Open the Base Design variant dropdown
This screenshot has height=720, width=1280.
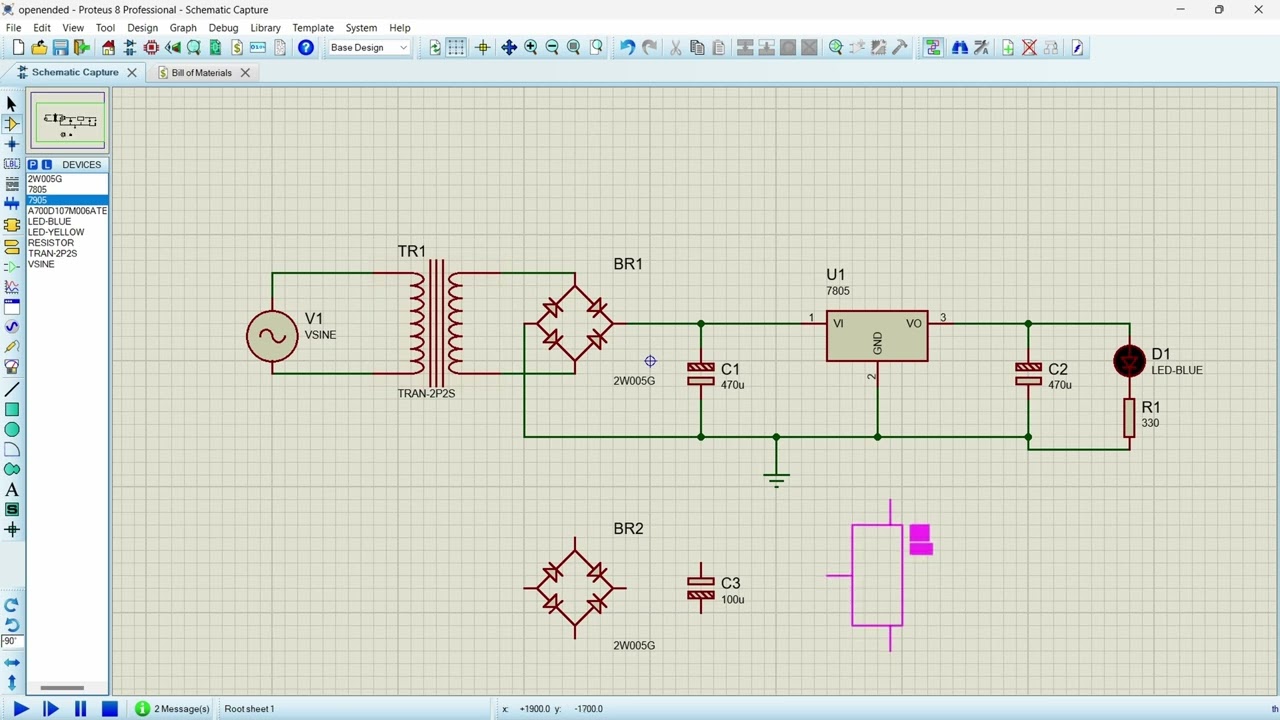tap(369, 47)
